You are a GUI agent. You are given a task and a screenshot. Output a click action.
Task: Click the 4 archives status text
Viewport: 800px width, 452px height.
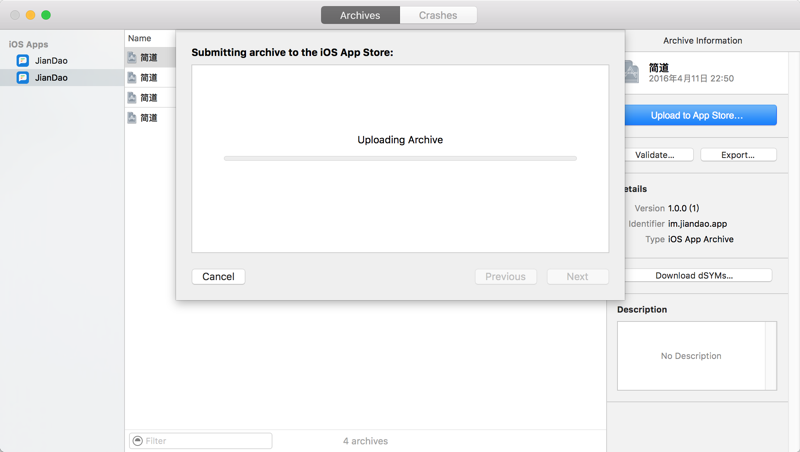pos(365,441)
